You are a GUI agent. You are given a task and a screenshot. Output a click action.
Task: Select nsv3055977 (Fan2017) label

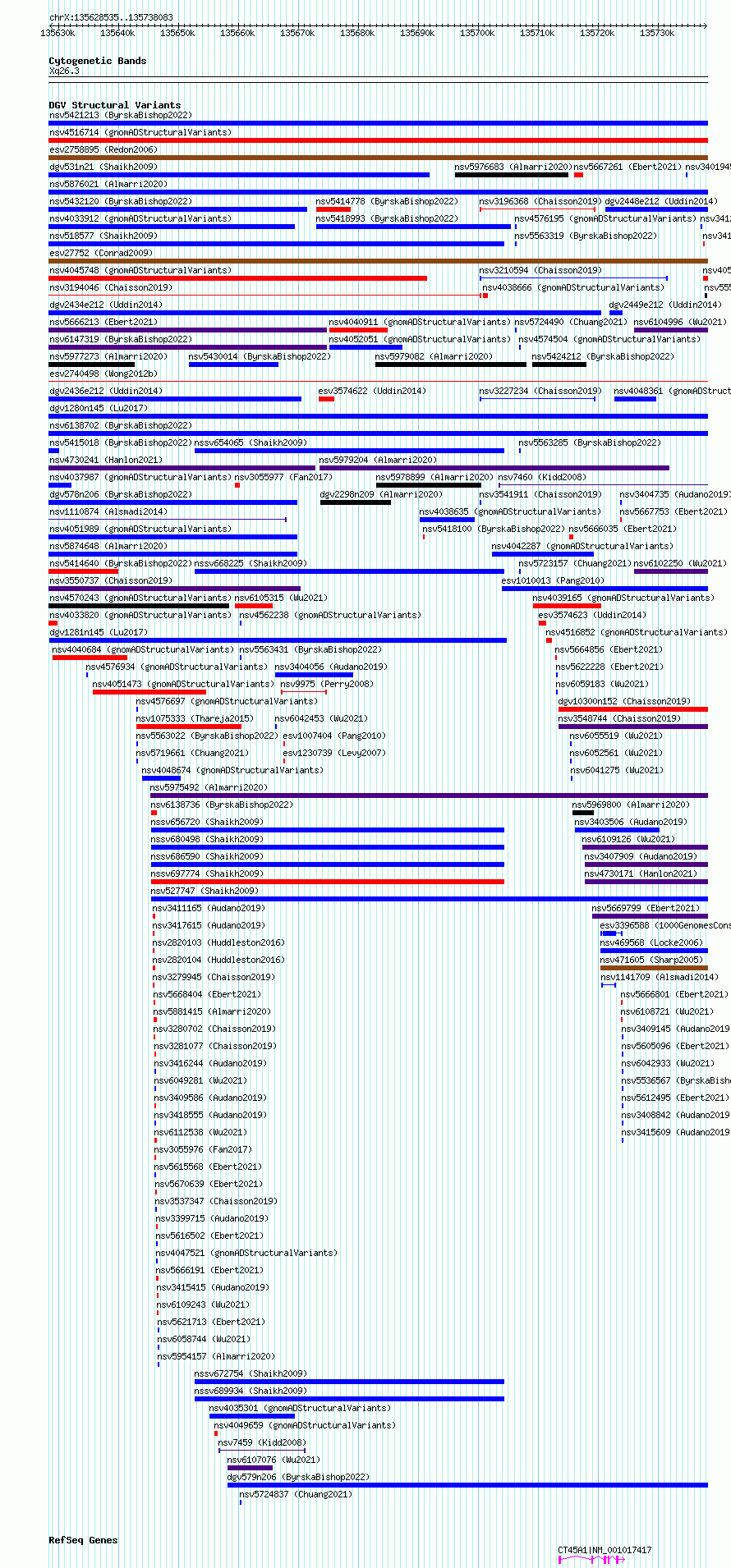[283, 477]
